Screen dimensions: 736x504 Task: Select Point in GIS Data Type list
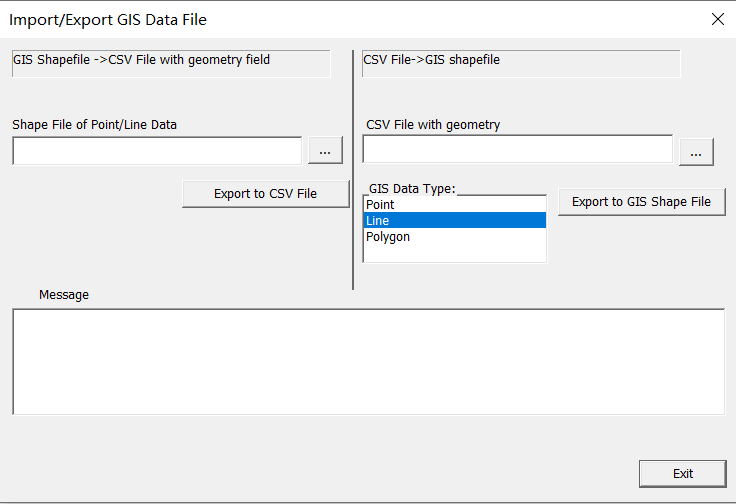454,205
